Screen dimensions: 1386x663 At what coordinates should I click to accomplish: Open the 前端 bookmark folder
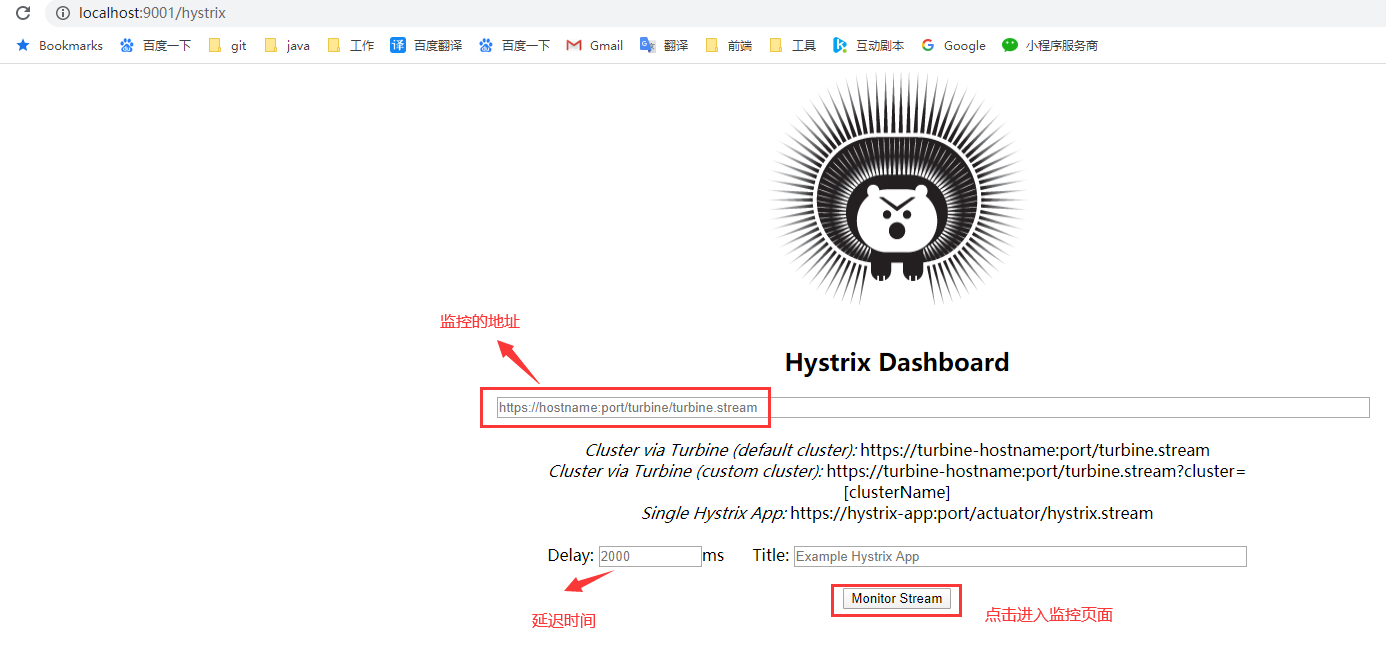[728, 45]
